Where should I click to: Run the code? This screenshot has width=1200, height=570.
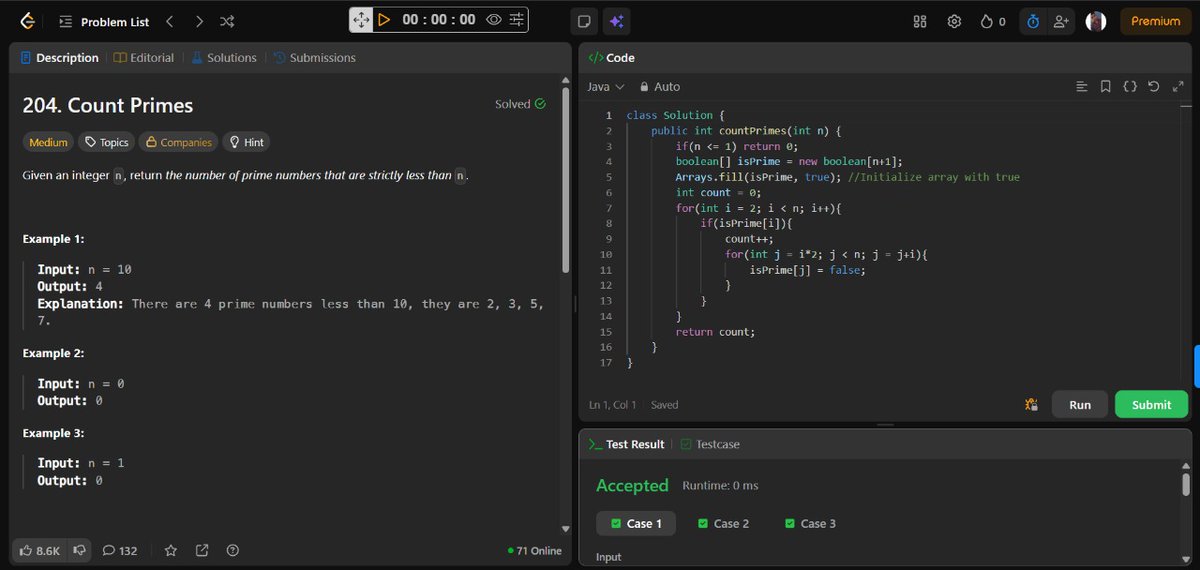(1080, 405)
